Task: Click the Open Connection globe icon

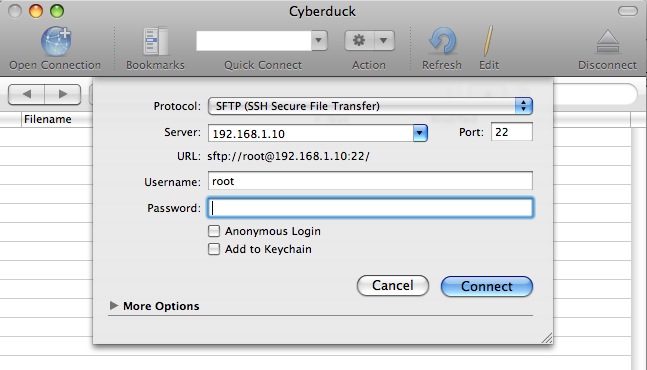Action: (x=56, y=41)
